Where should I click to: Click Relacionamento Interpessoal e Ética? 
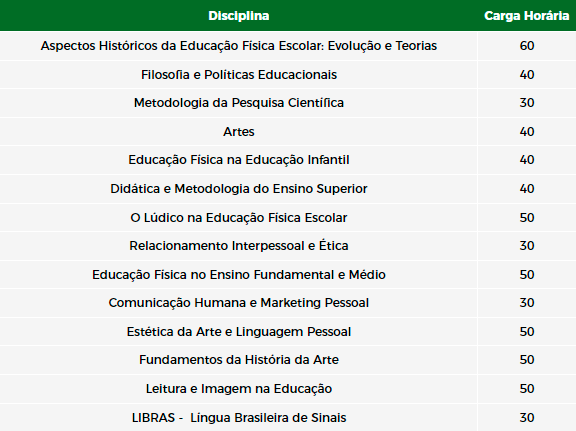point(239,245)
